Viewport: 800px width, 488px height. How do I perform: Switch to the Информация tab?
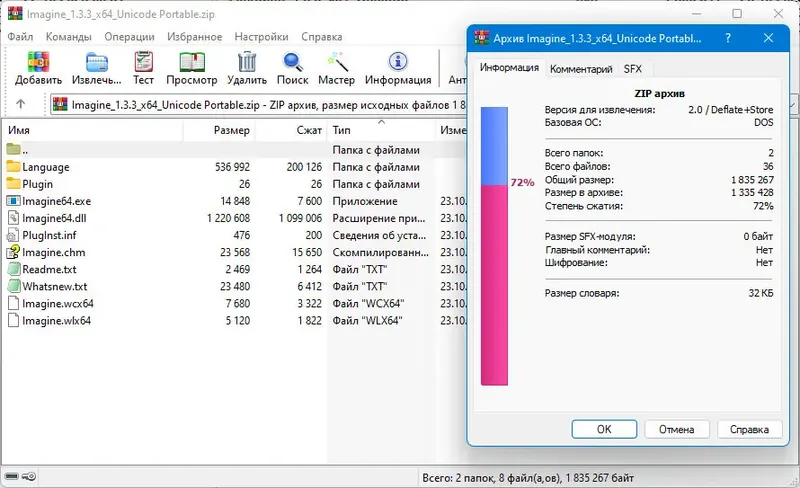tap(509, 67)
